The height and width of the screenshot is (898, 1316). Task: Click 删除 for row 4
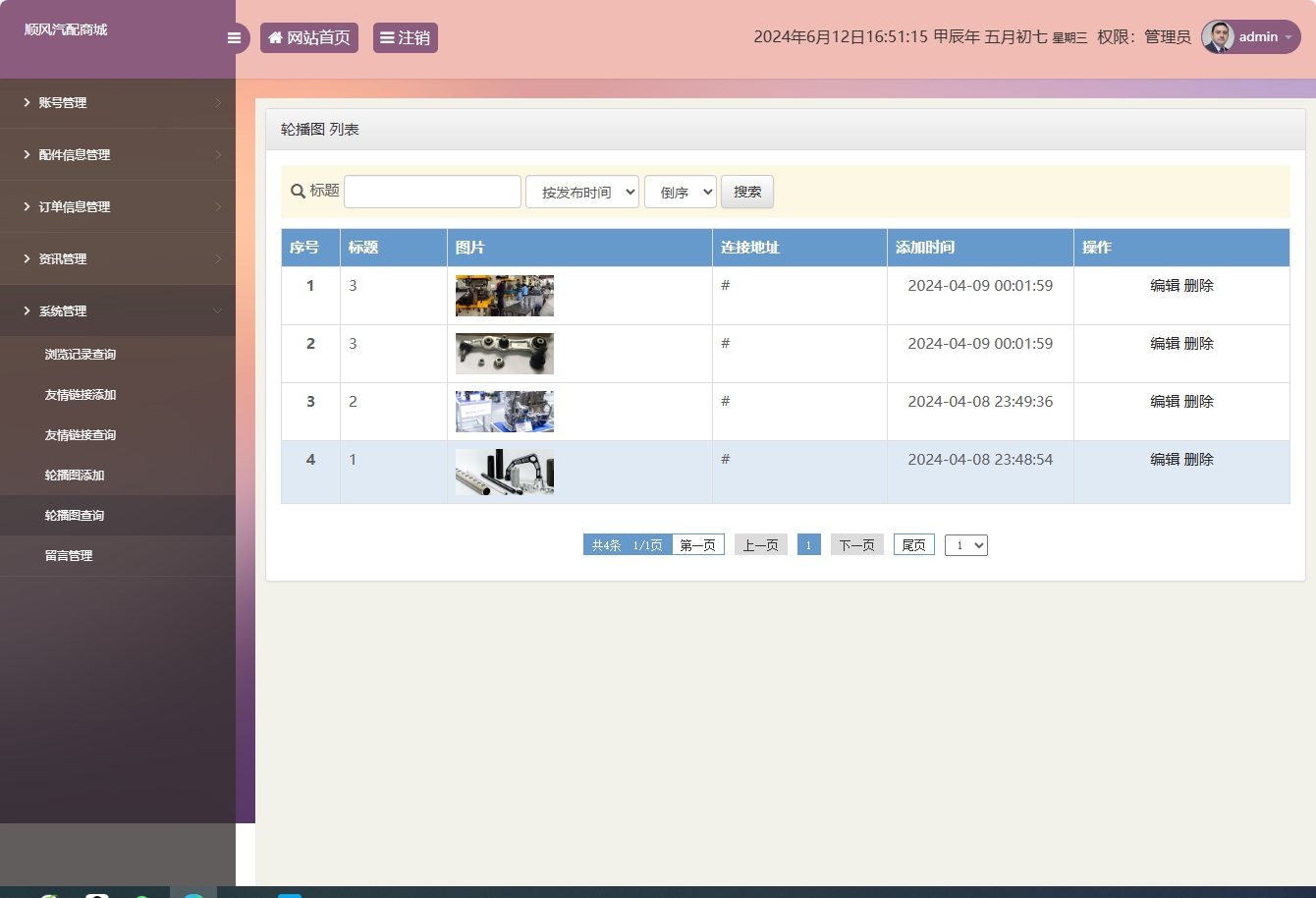[x=1199, y=460]
